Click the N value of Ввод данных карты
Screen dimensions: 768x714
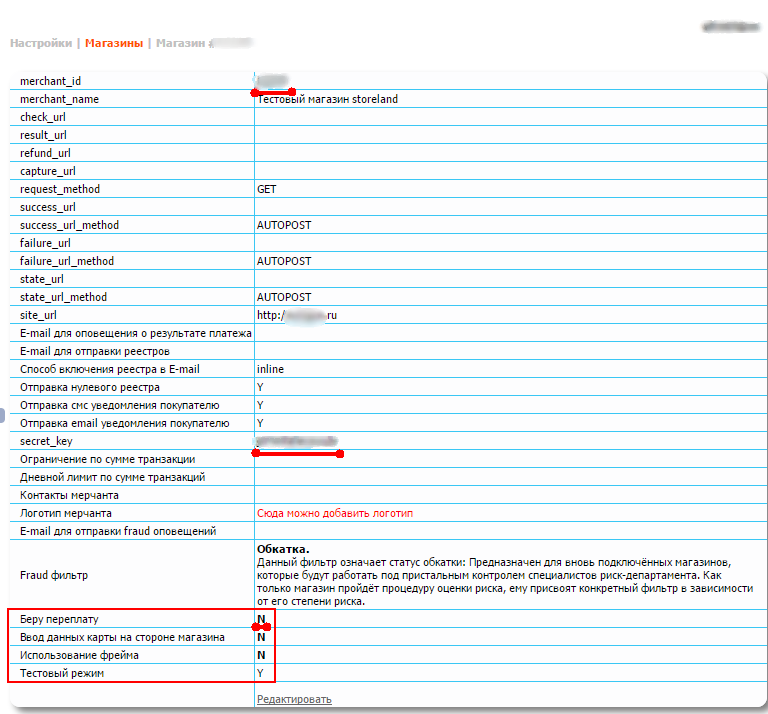click(261, 638)
